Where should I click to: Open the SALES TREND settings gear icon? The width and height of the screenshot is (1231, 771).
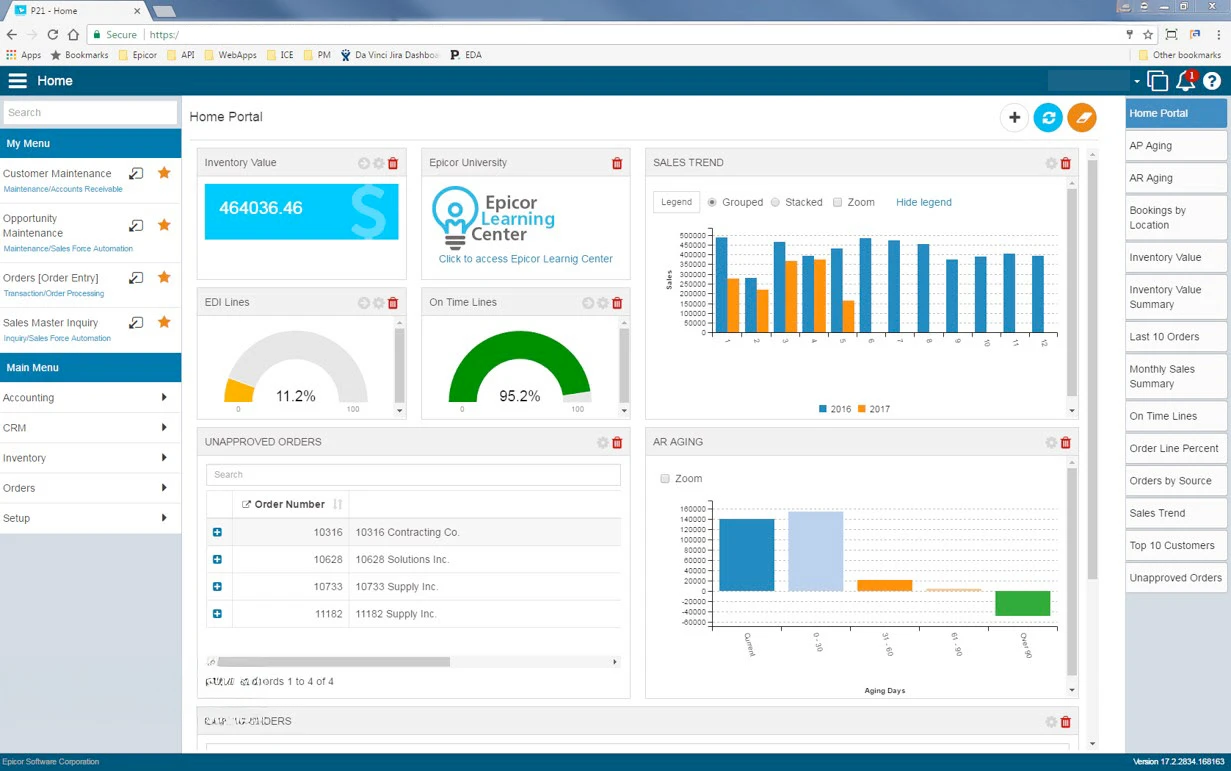tap(1051, 163)
